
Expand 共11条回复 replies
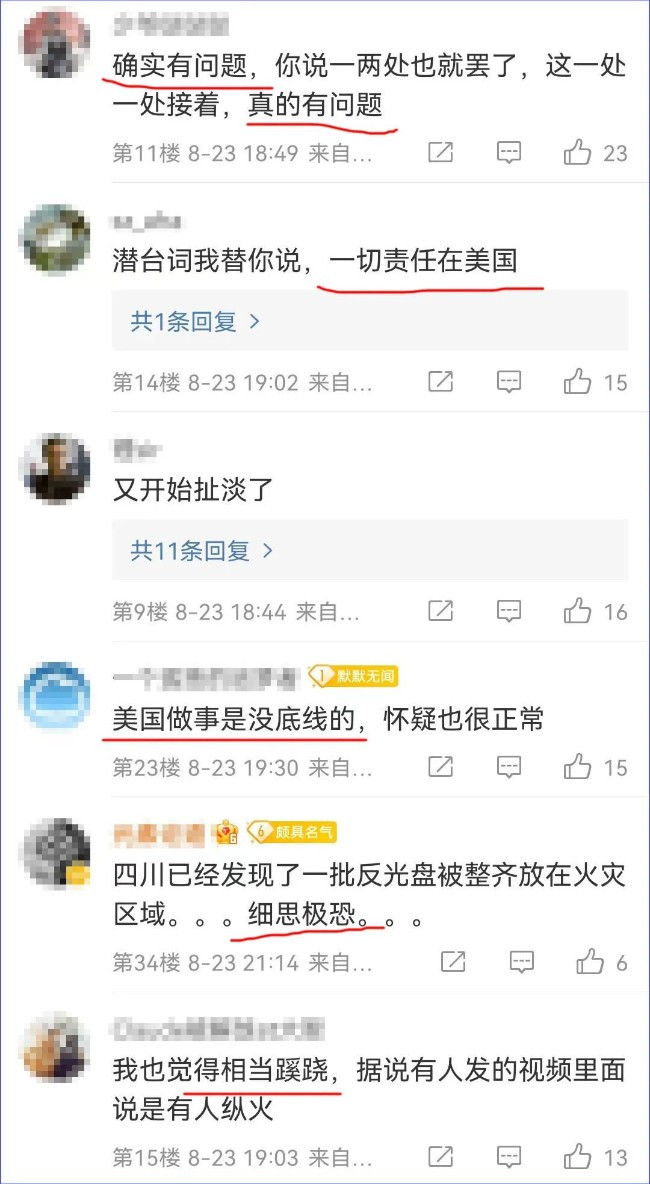[202, 550]
